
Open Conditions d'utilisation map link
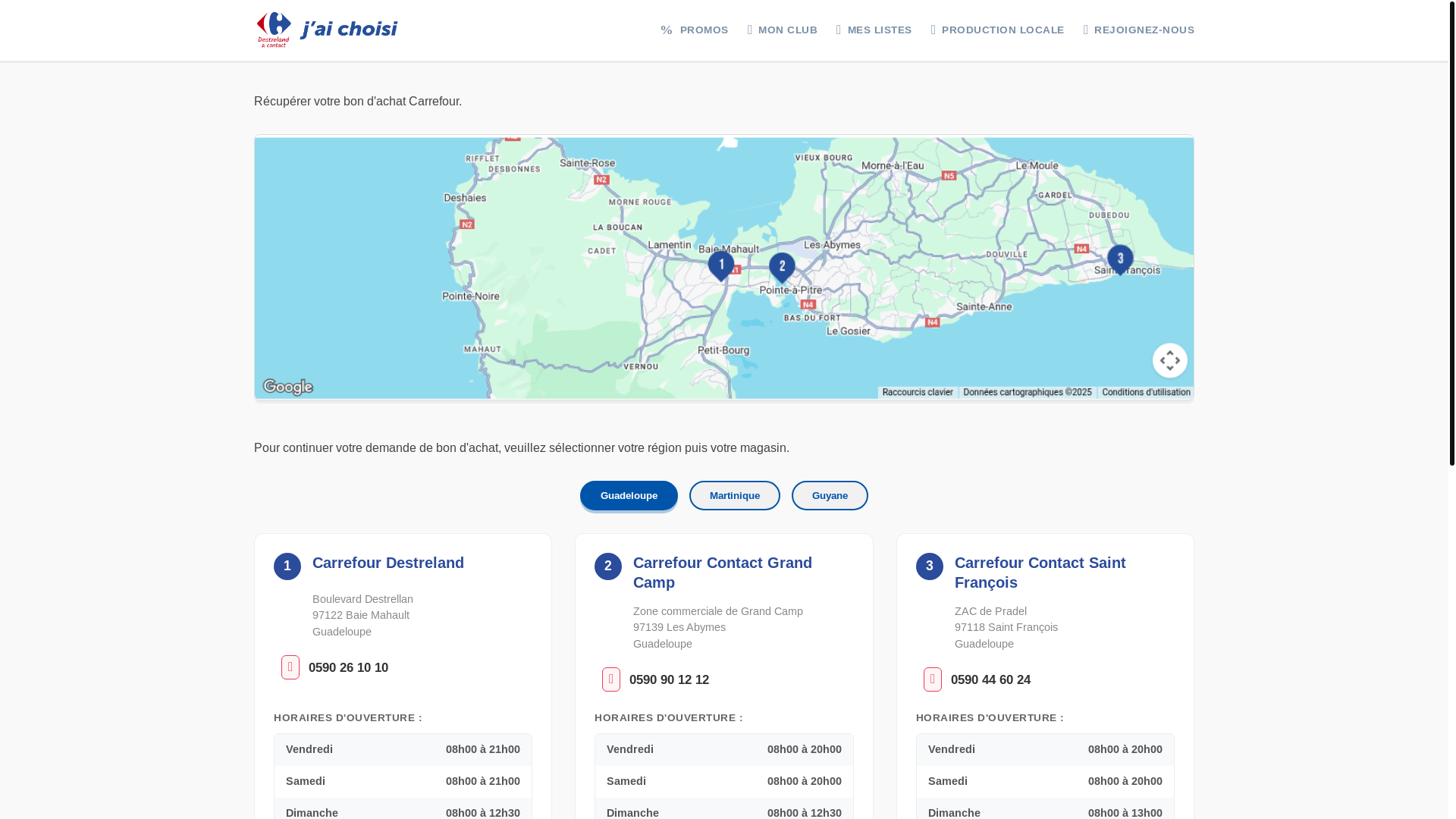[x=1146, y=393]
